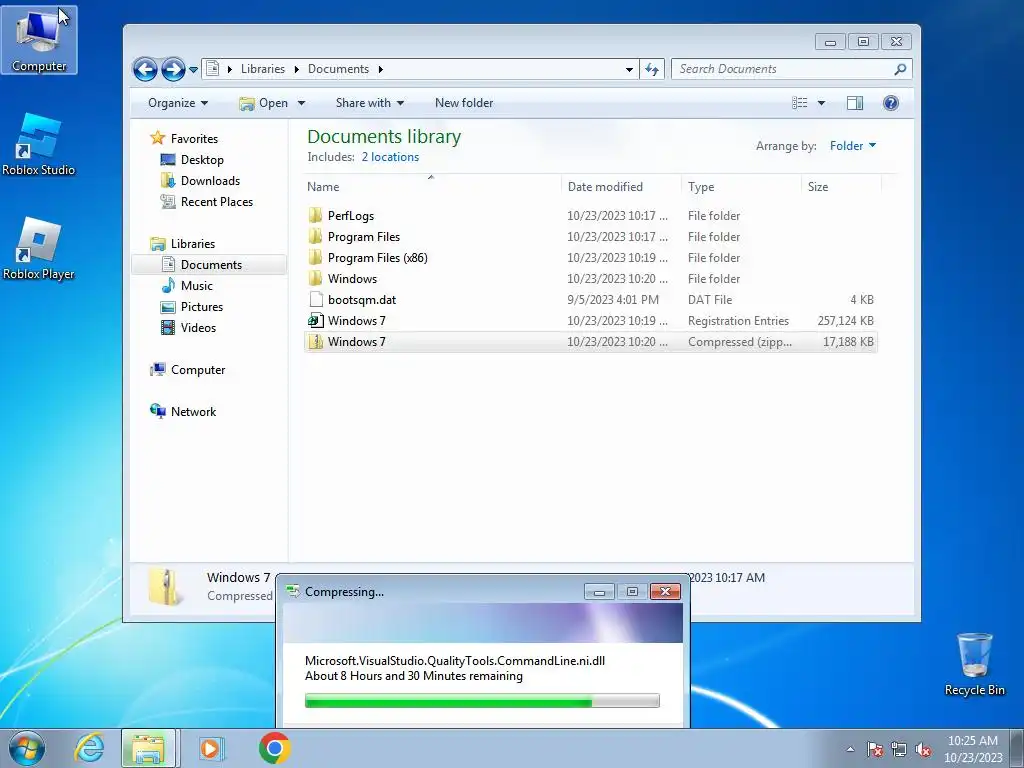The width and height of the screenshot is (1024, 768).
Task: Toggle the preview pane
Action: 854,103
